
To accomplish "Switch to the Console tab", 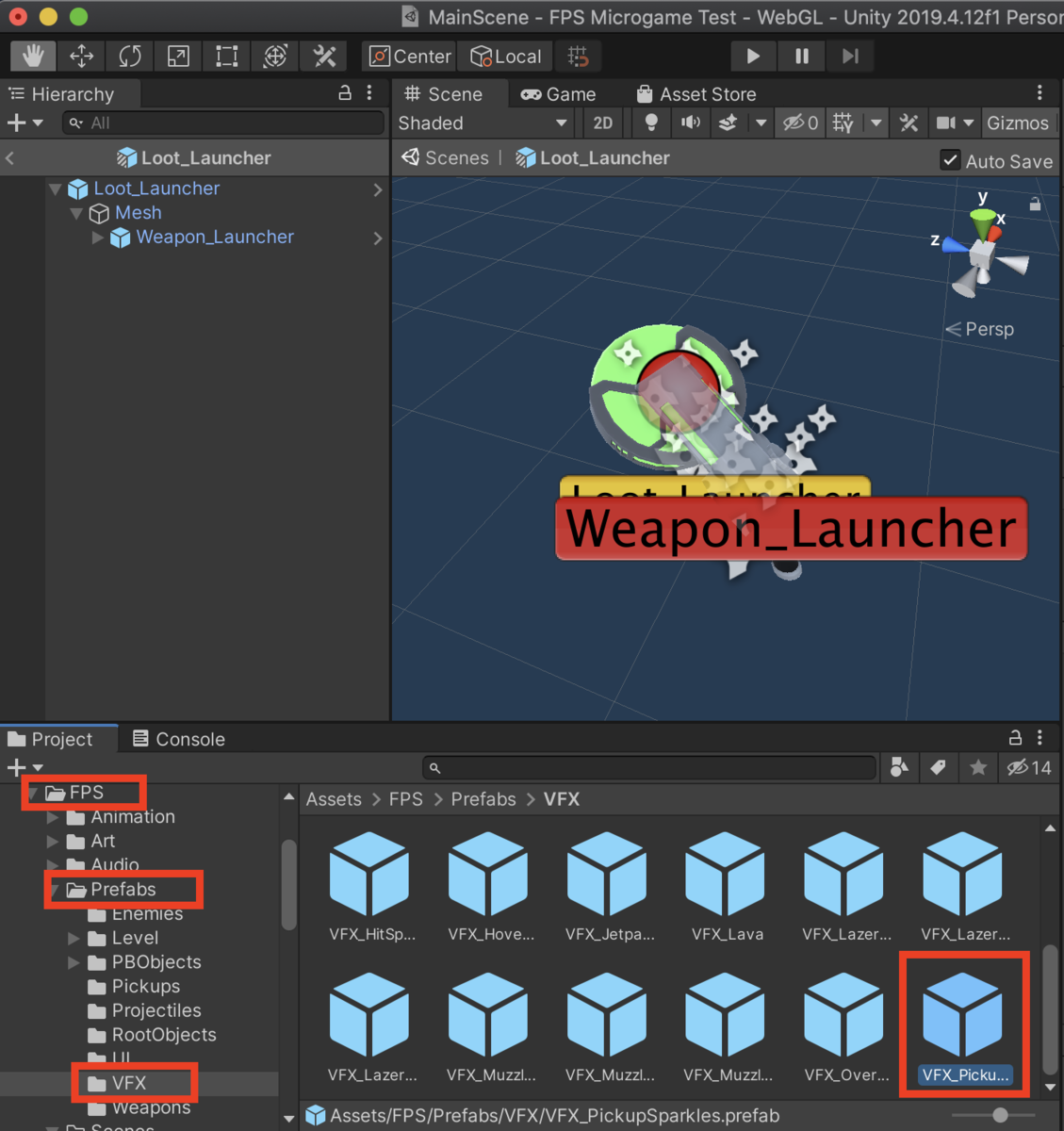I will [x=178, y=740].
